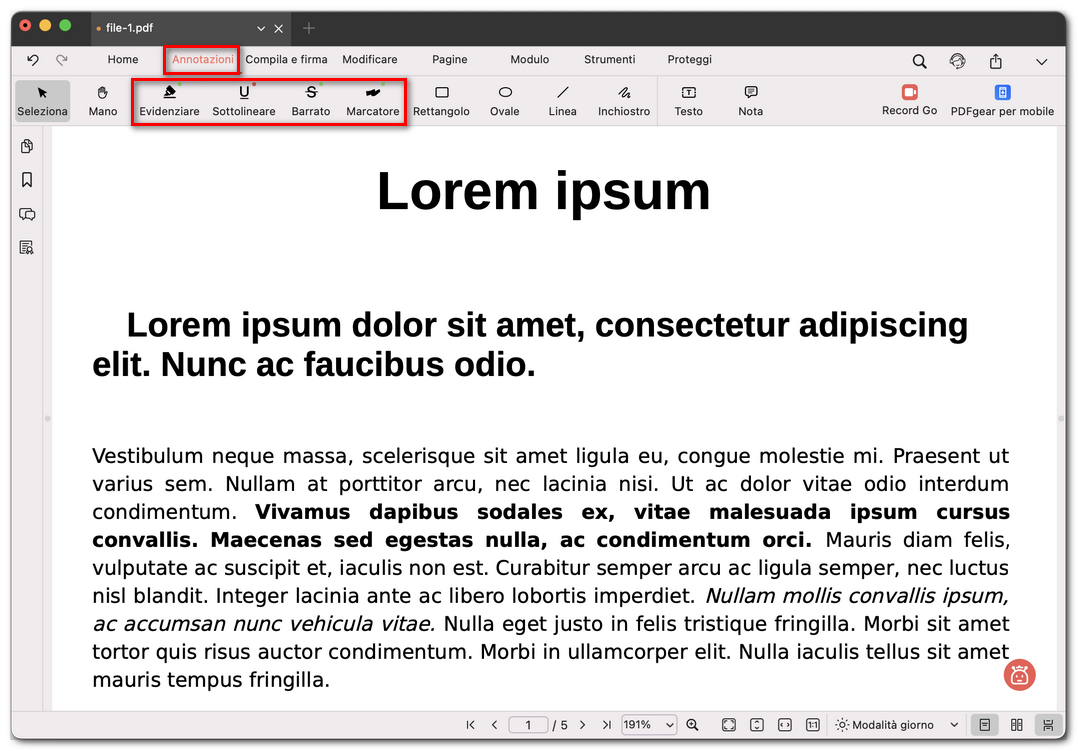Activate the Barrato strikethrough tool
This screenshot has height=751, width=1078.
pyautogui.click(x=311, y=101)
